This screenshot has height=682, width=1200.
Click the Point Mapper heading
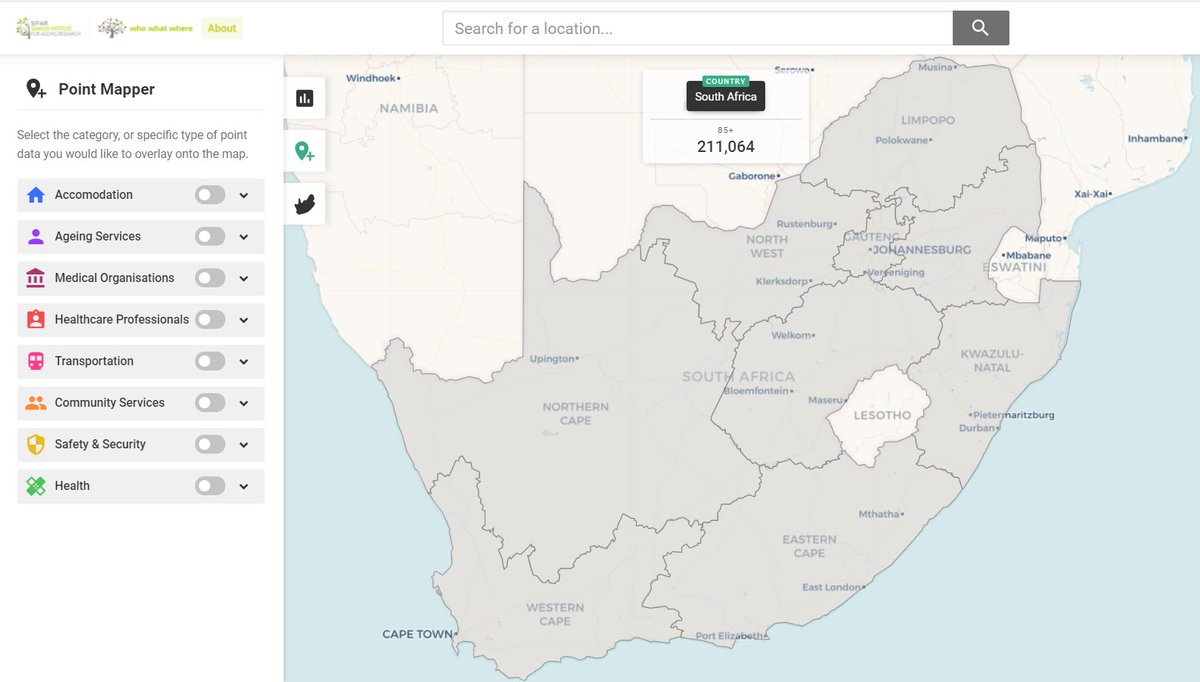tap(107, 89)
